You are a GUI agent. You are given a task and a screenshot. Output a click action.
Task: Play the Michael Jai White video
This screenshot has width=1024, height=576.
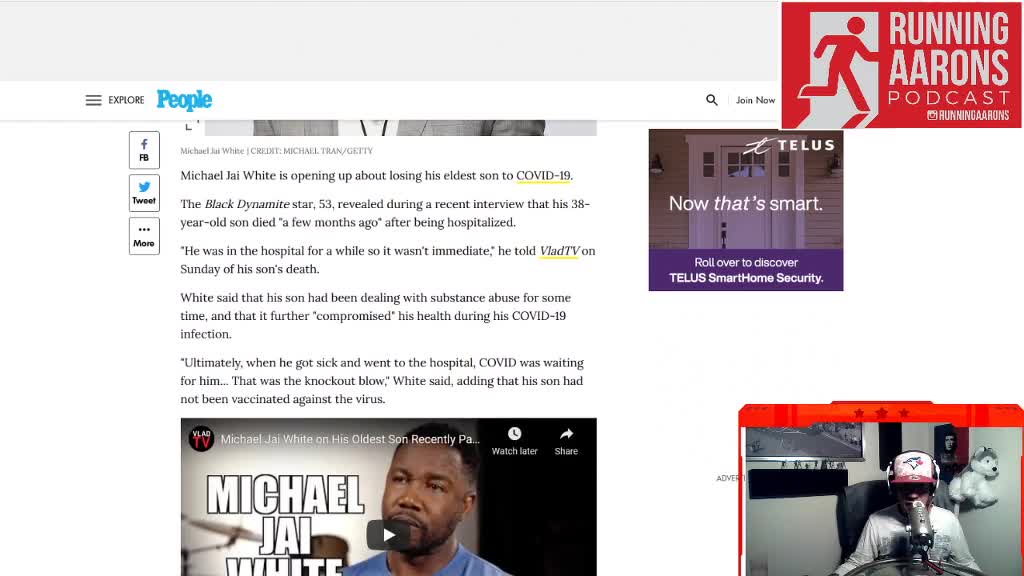(389, 536)
